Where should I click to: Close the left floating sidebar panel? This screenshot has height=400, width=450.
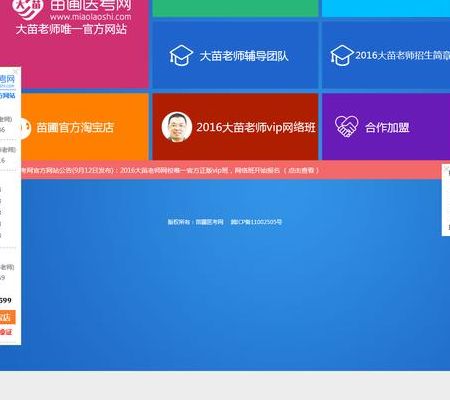point(16,72)
